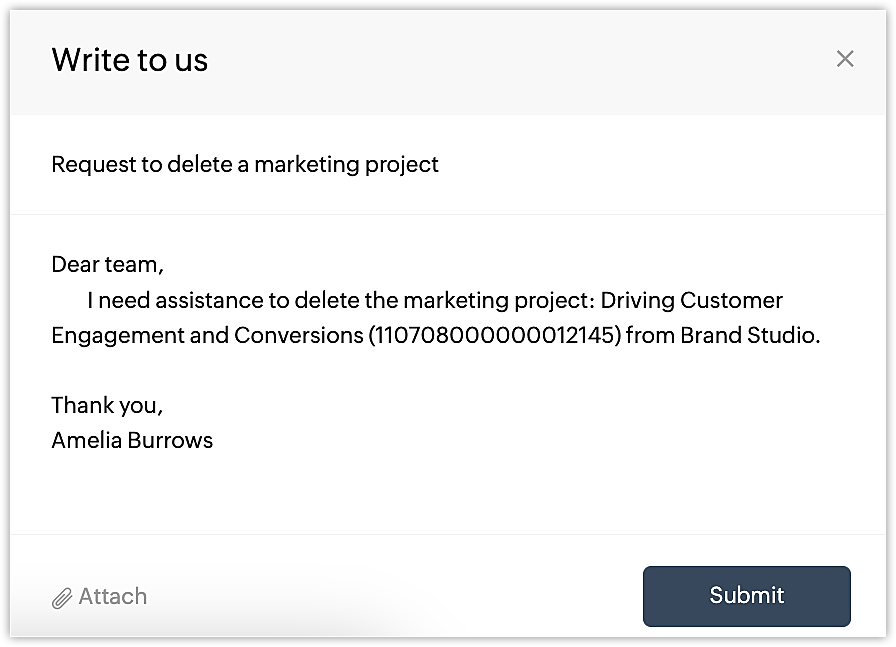Screen dimensions: 896x647
Task: Click empty footer area between Attach and Submit
Action: 394,596
